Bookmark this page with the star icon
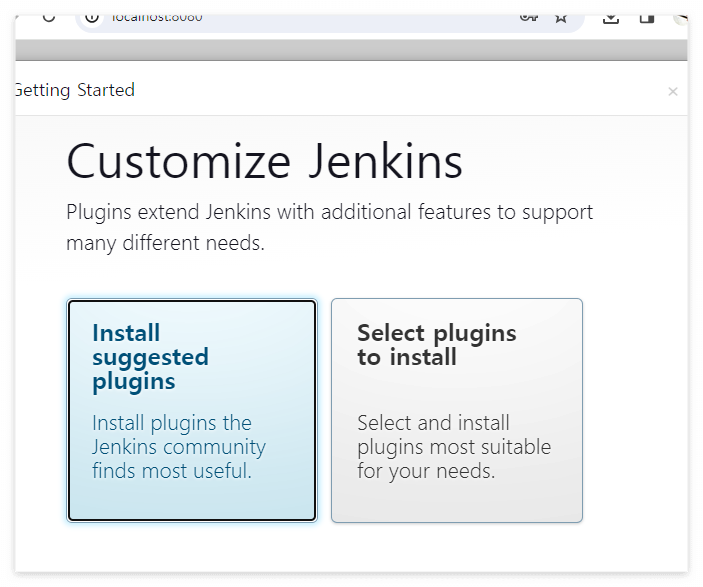Image resolution: width=703 pixels, height=587 pixels. pos(561,18)
